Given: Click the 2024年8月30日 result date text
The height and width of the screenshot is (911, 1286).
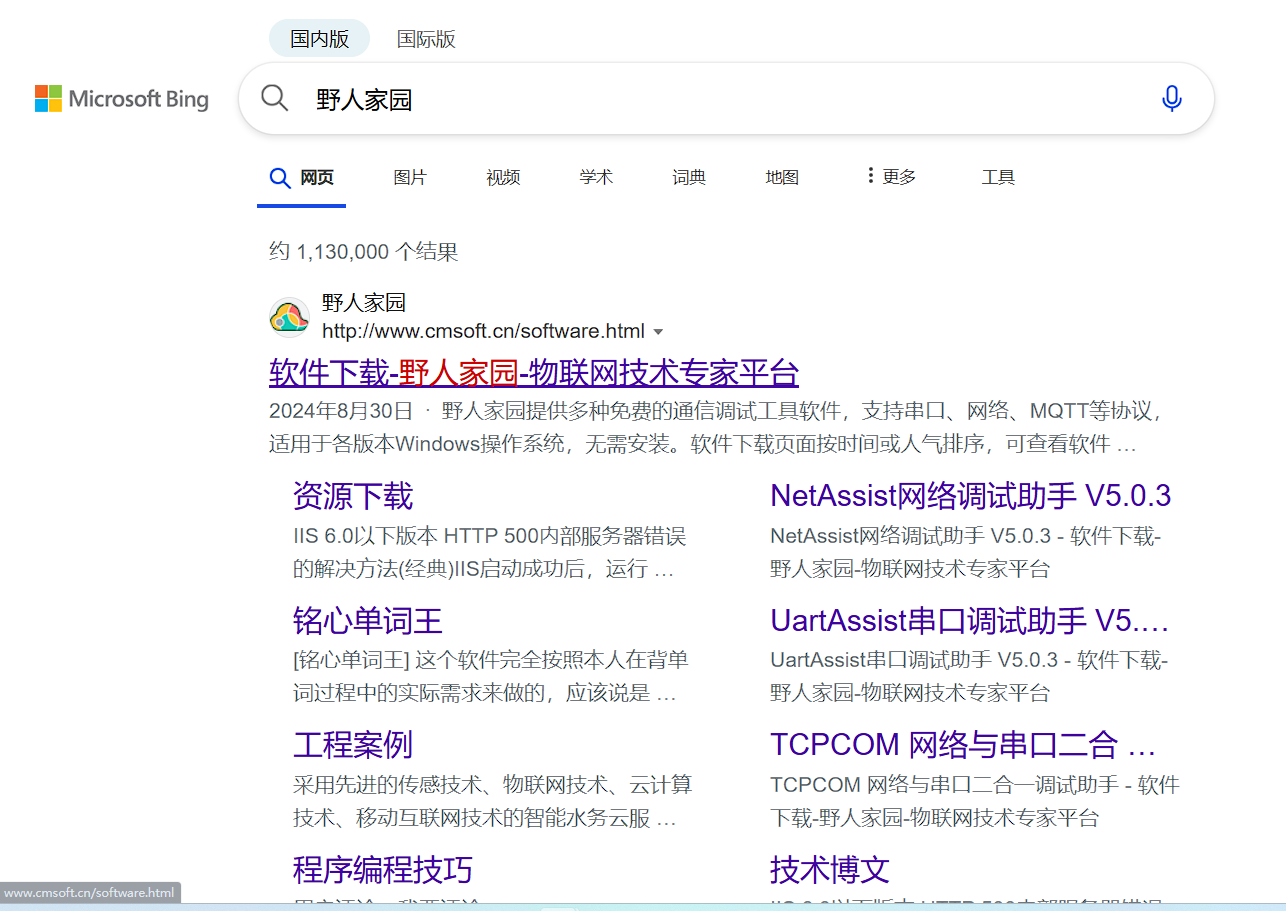Looking at the screenshot, I should point(341,411).
